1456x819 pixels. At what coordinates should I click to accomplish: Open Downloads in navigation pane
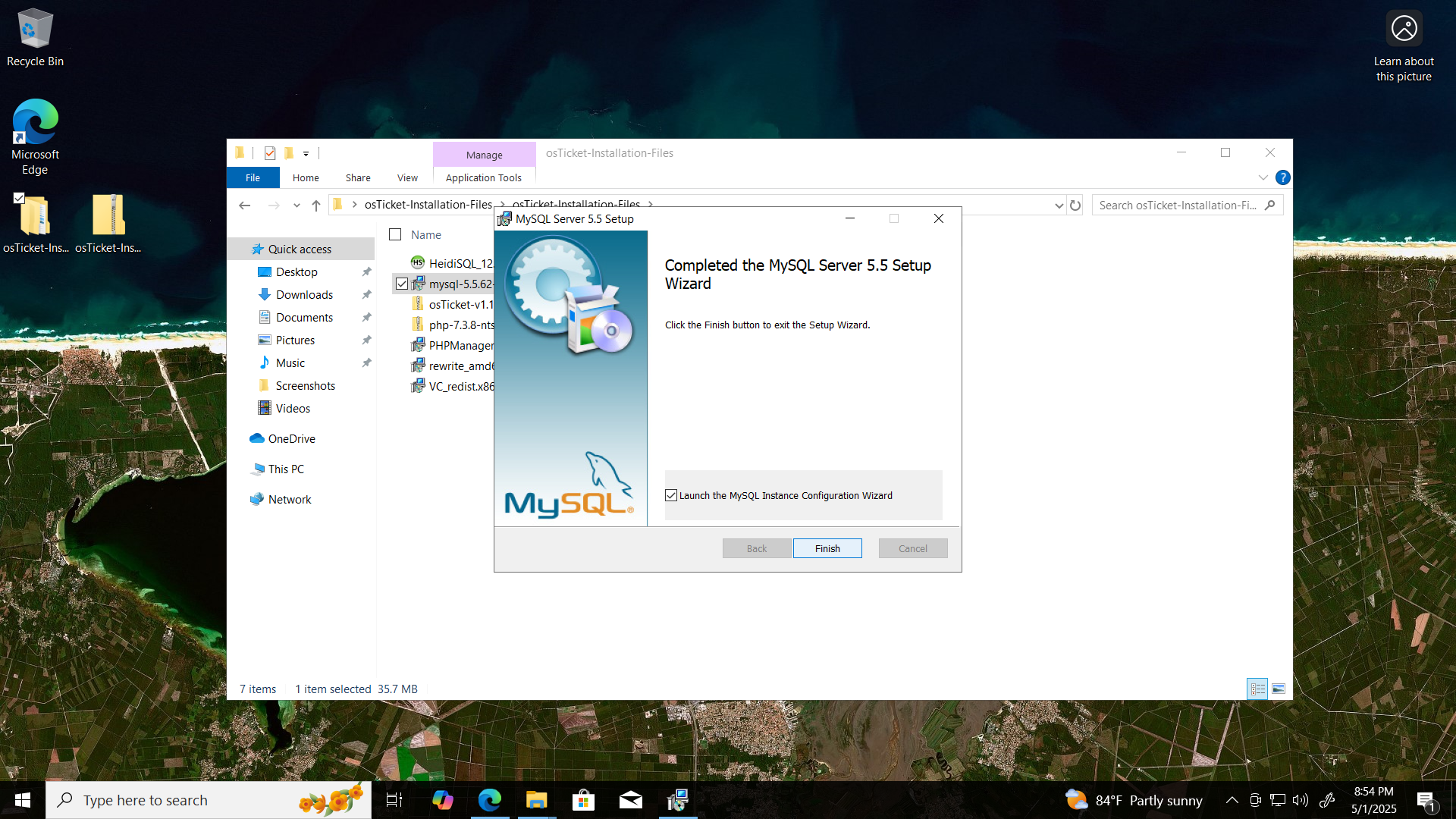pos(304,294)
